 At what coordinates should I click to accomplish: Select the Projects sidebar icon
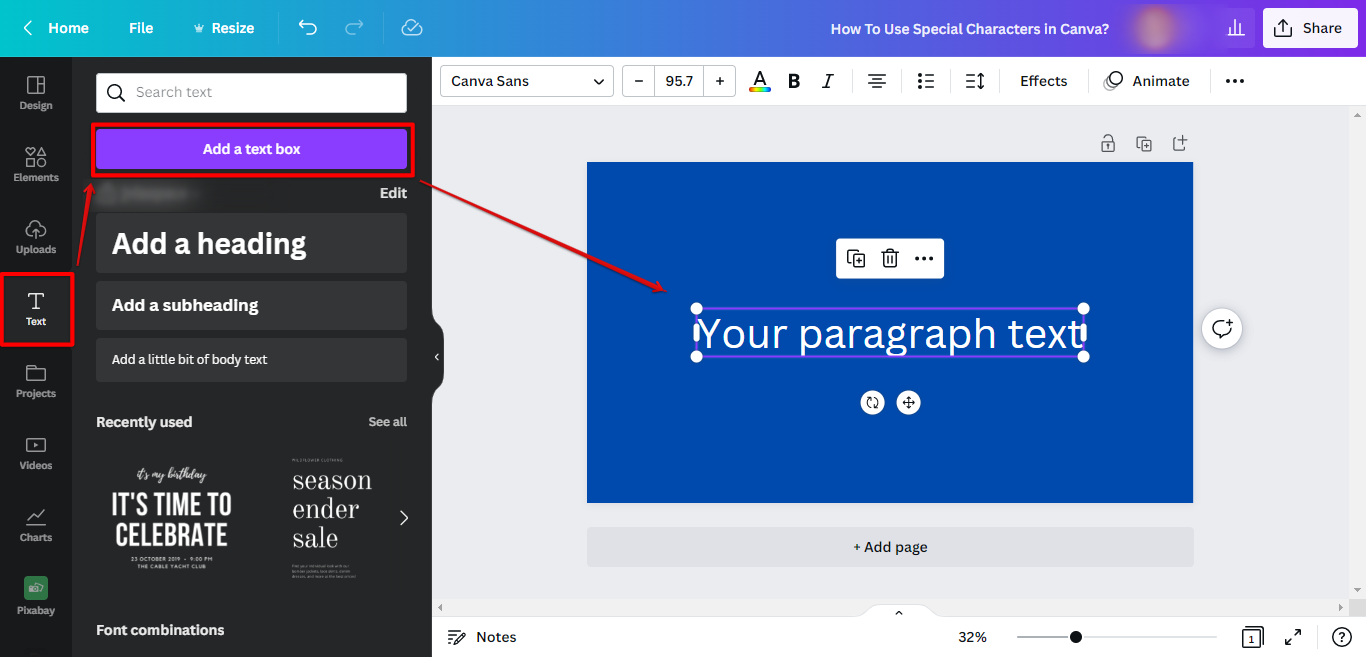coord(36,381)
